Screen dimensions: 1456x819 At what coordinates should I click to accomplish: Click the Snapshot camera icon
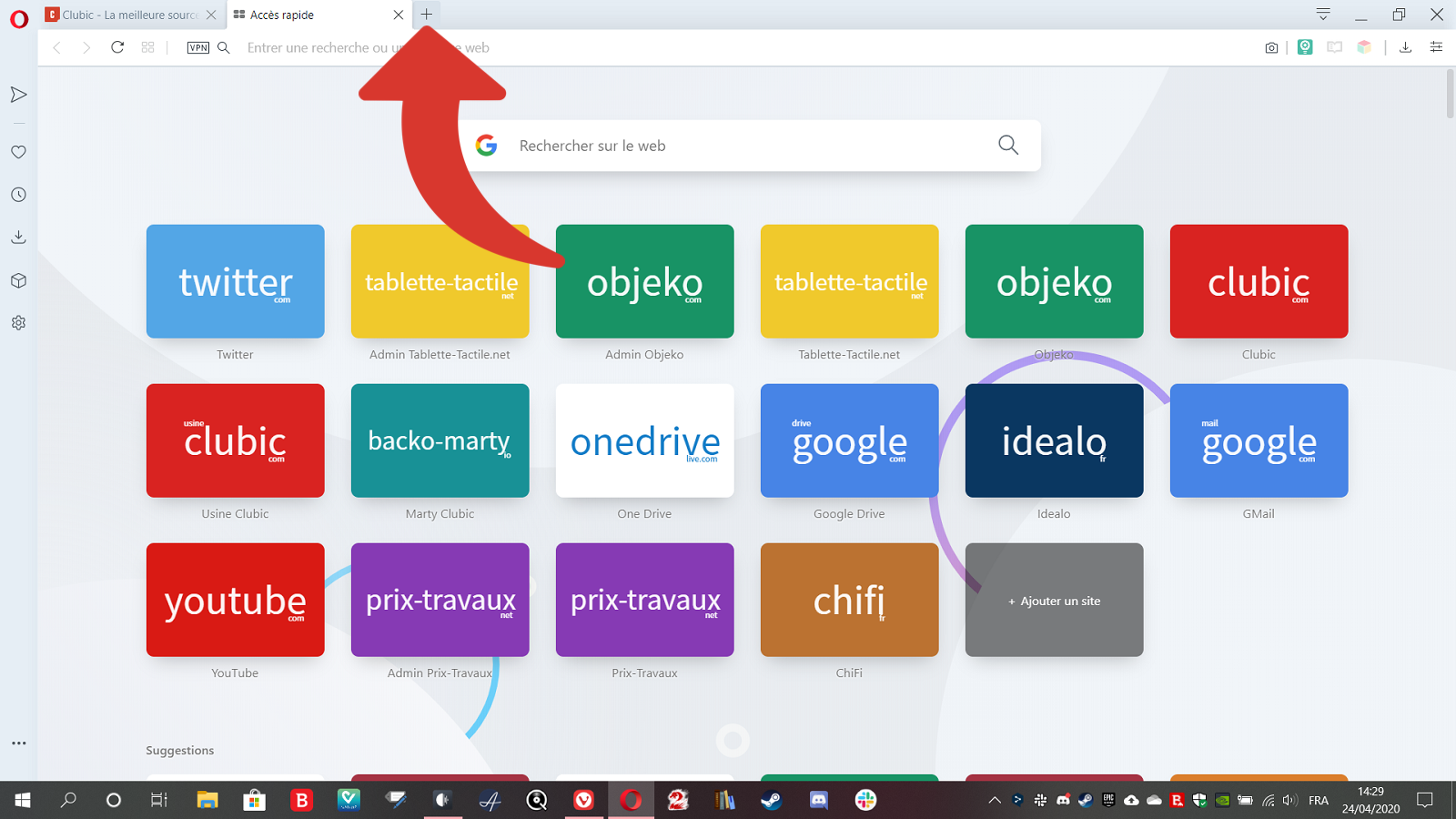coord(1271,48)
